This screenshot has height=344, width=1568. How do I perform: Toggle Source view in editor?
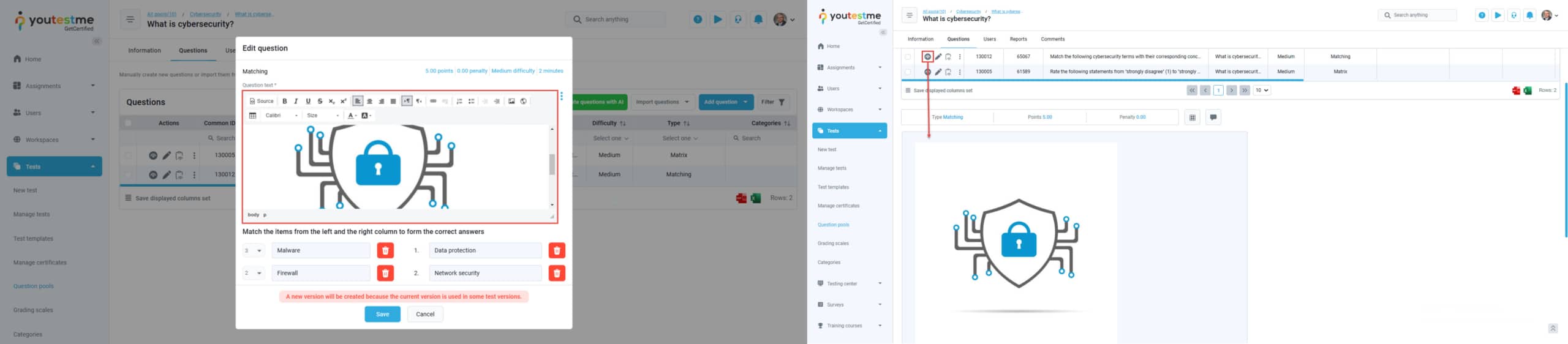pyautogui.click(x=262, y=102)
